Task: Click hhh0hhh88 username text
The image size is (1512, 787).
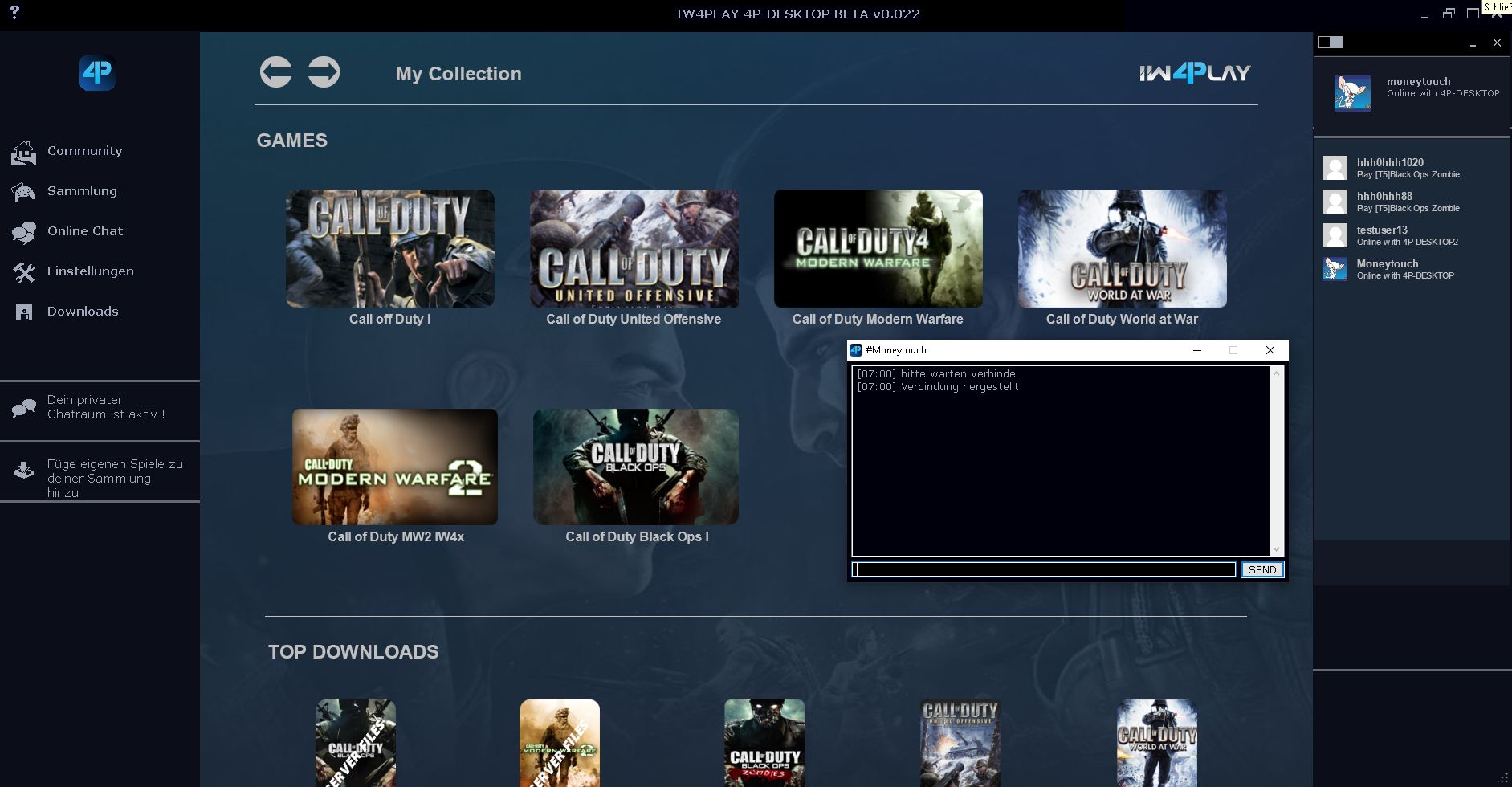Action: (1384, 196)
